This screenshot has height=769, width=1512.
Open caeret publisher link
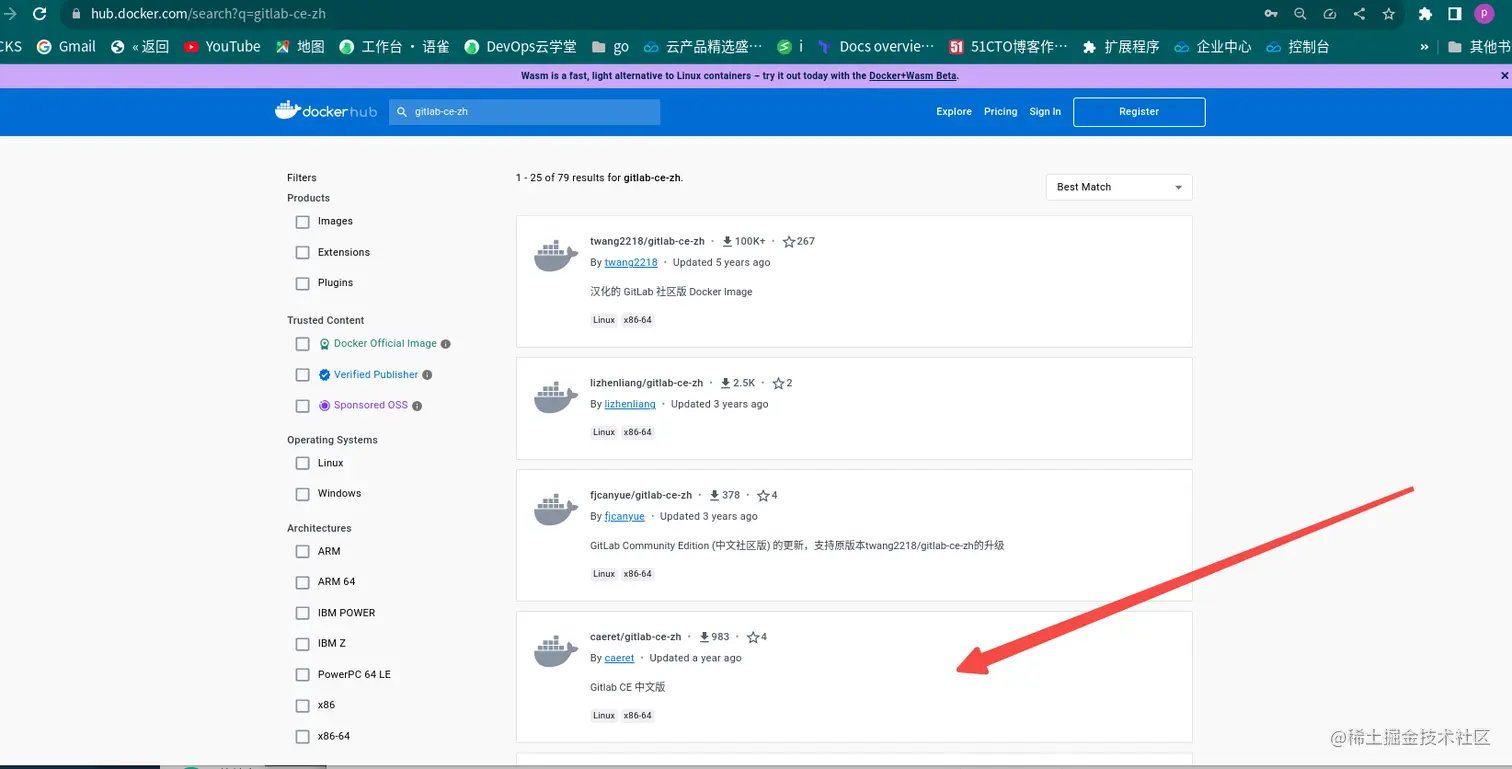619,659
